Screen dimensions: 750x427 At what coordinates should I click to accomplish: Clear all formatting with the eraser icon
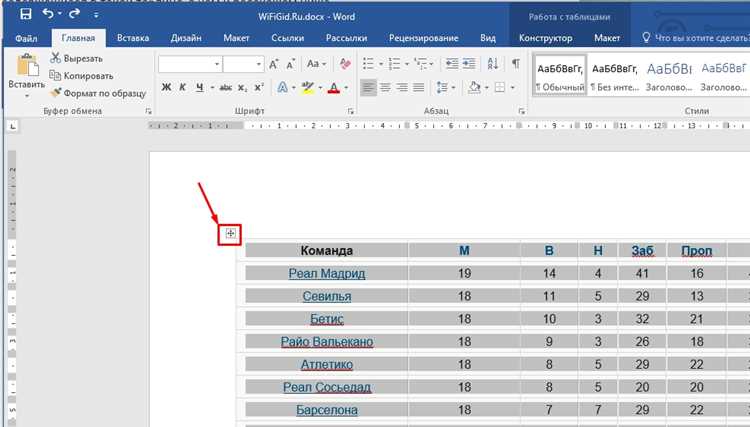click(x=344, y=64)
